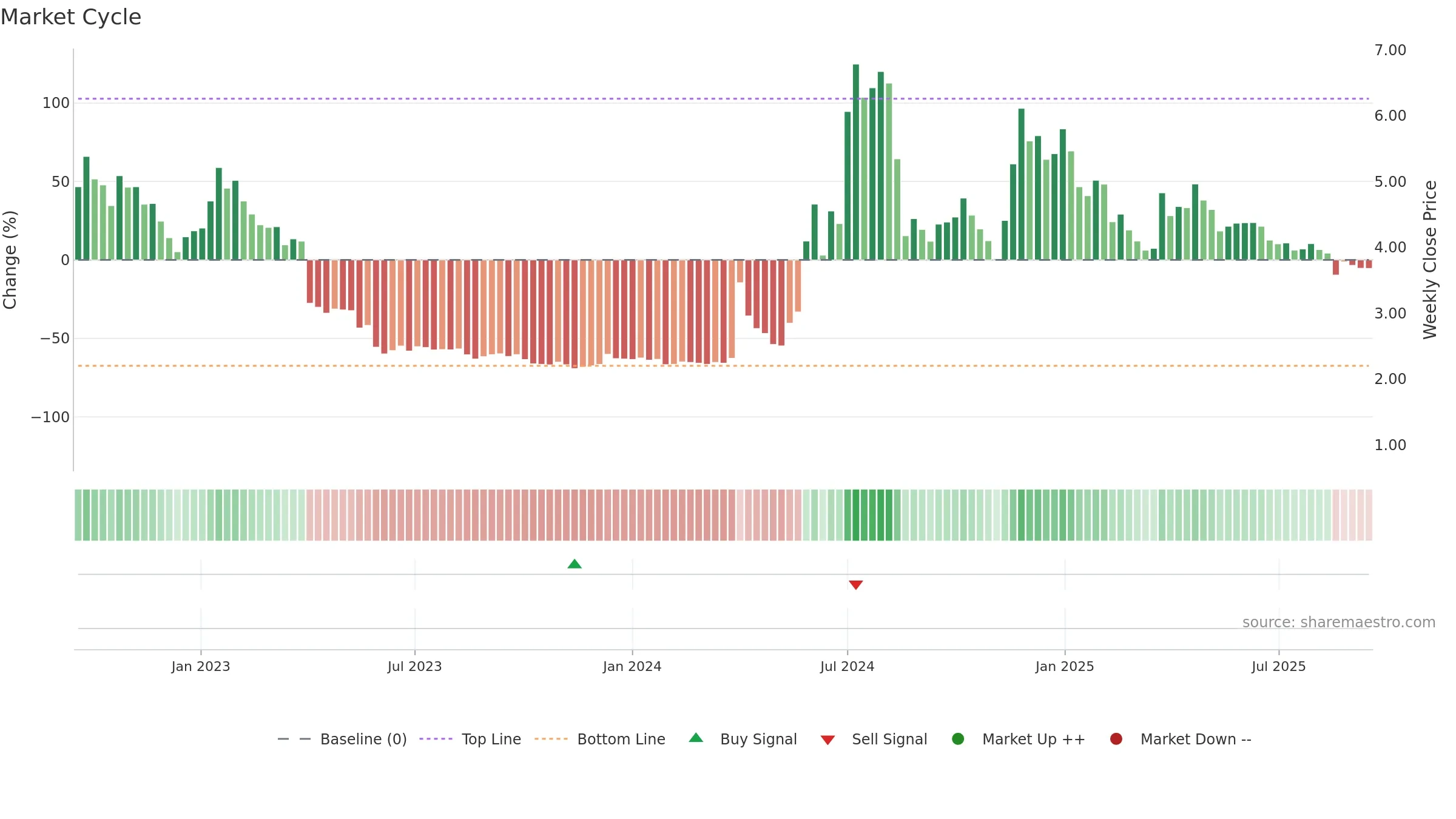Click the dark red circle icon in legend
Screen dimensions: 1456x819
1116,739
